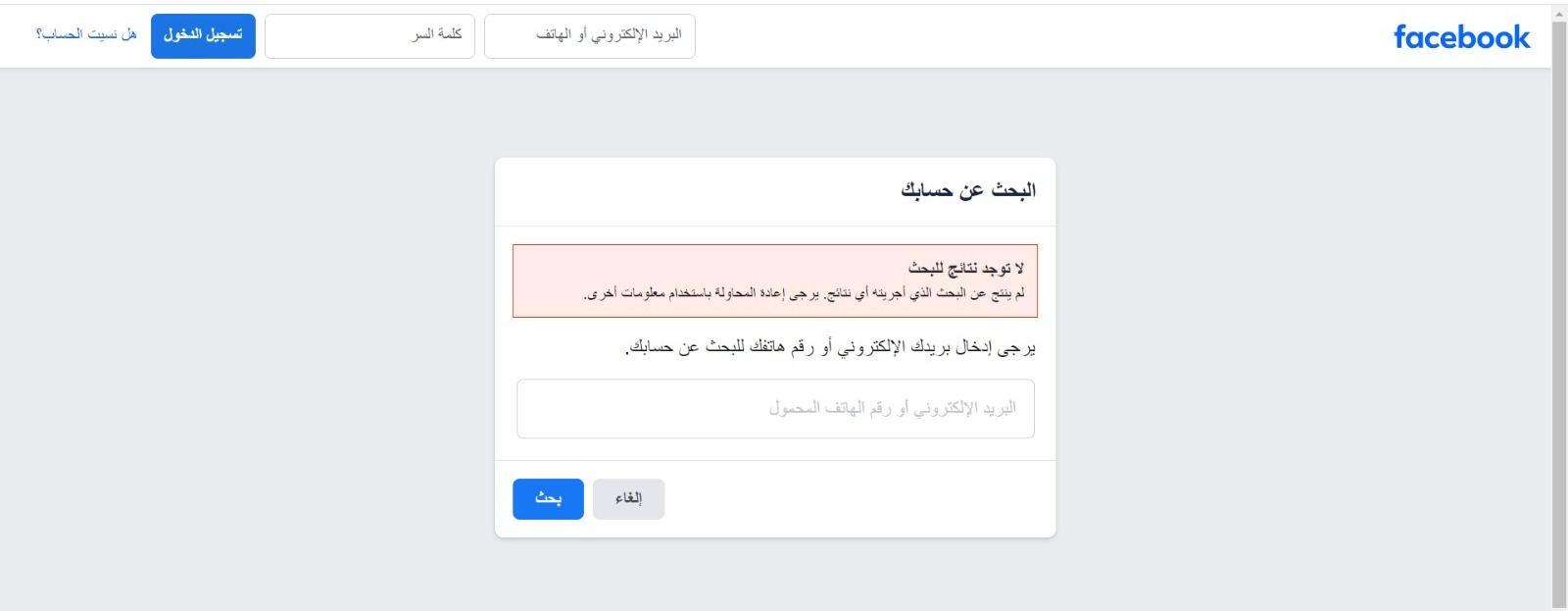
Task: Focus the header email or phone field
Action: [x=590, y=36]
